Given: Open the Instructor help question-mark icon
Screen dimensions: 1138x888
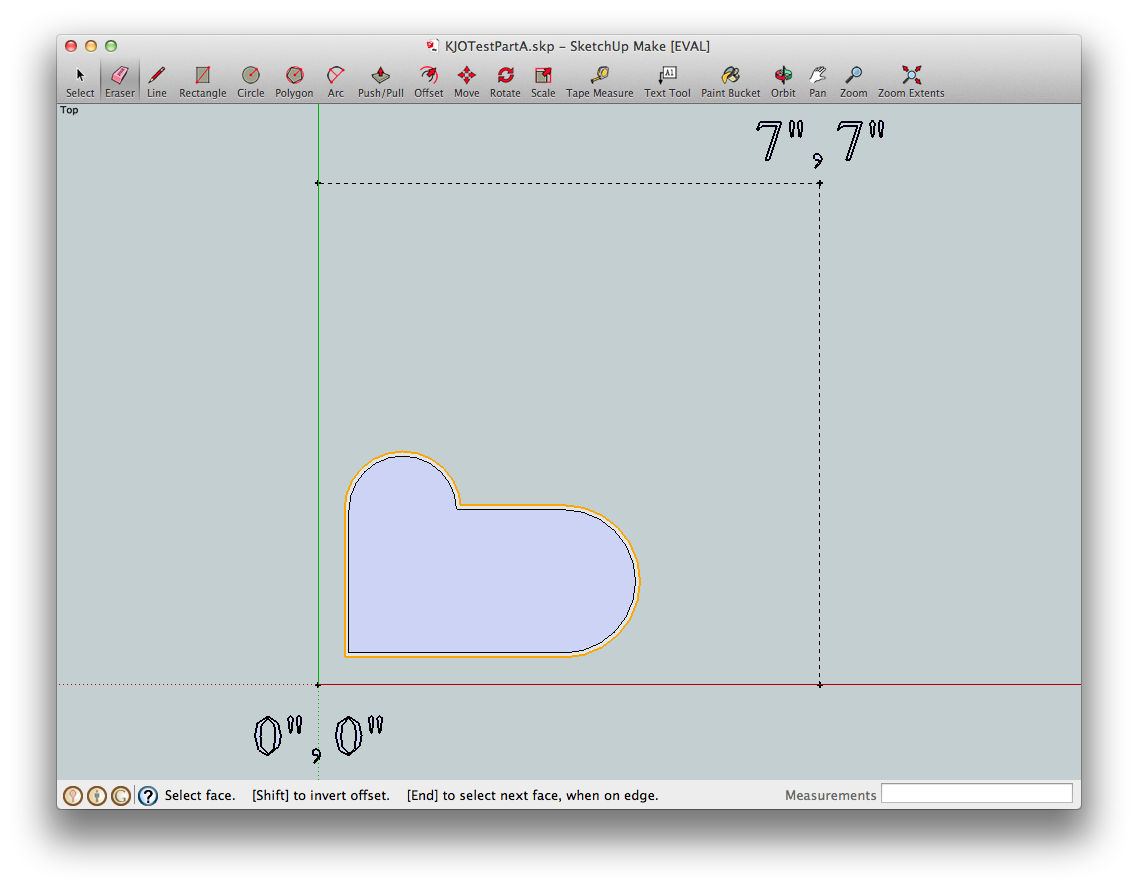Looking at the screenshot, I should pyautogui.click(x=148, y=796).
